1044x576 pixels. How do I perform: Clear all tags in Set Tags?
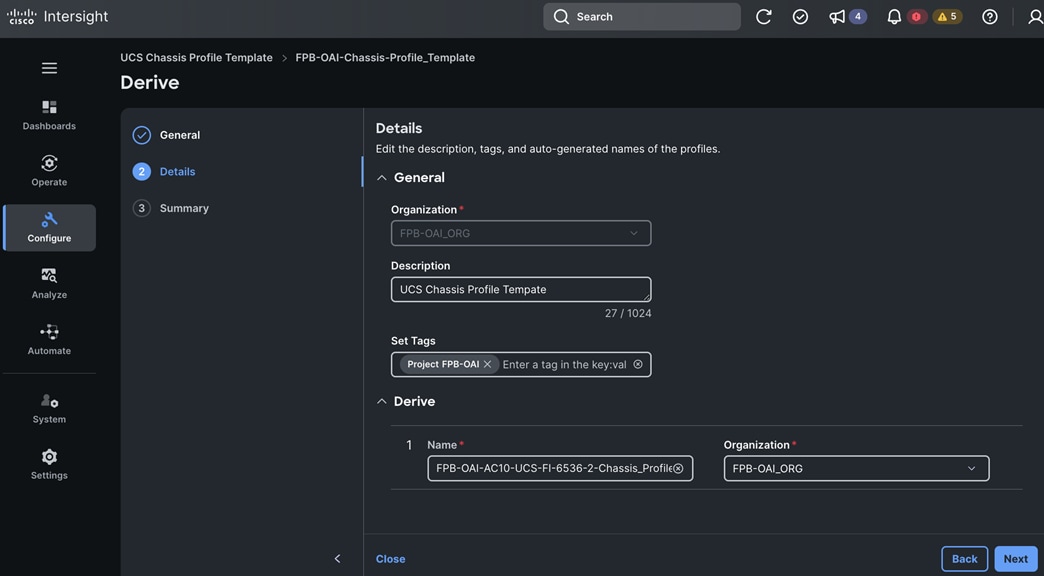(638, 364)
